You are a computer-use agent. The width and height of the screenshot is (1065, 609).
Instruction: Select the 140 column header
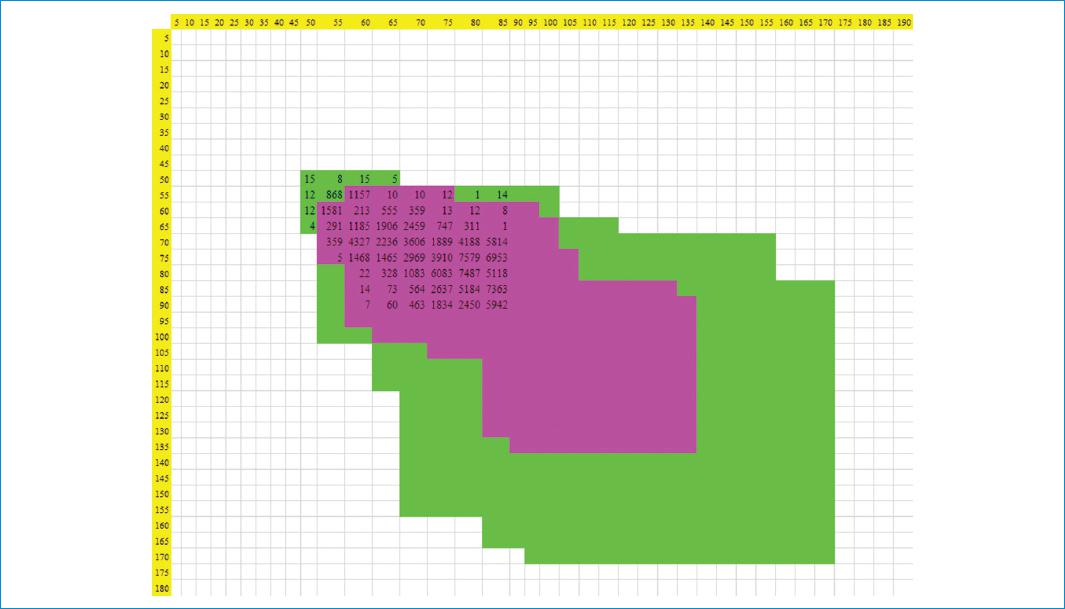pos(707,21)
